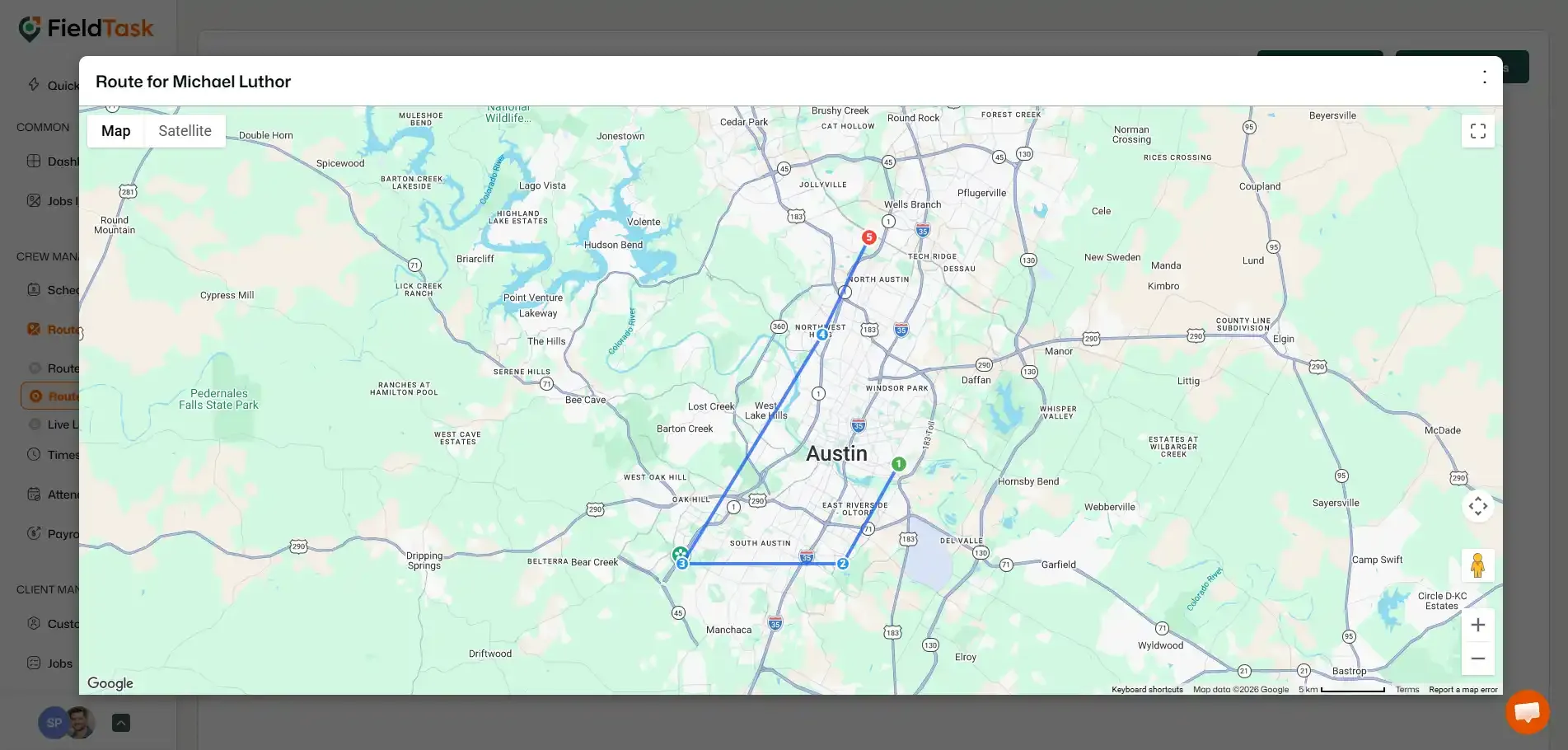1568x750 pixels.
Task: Open the Payroll sidebar icon
Action: coord(34,533)
